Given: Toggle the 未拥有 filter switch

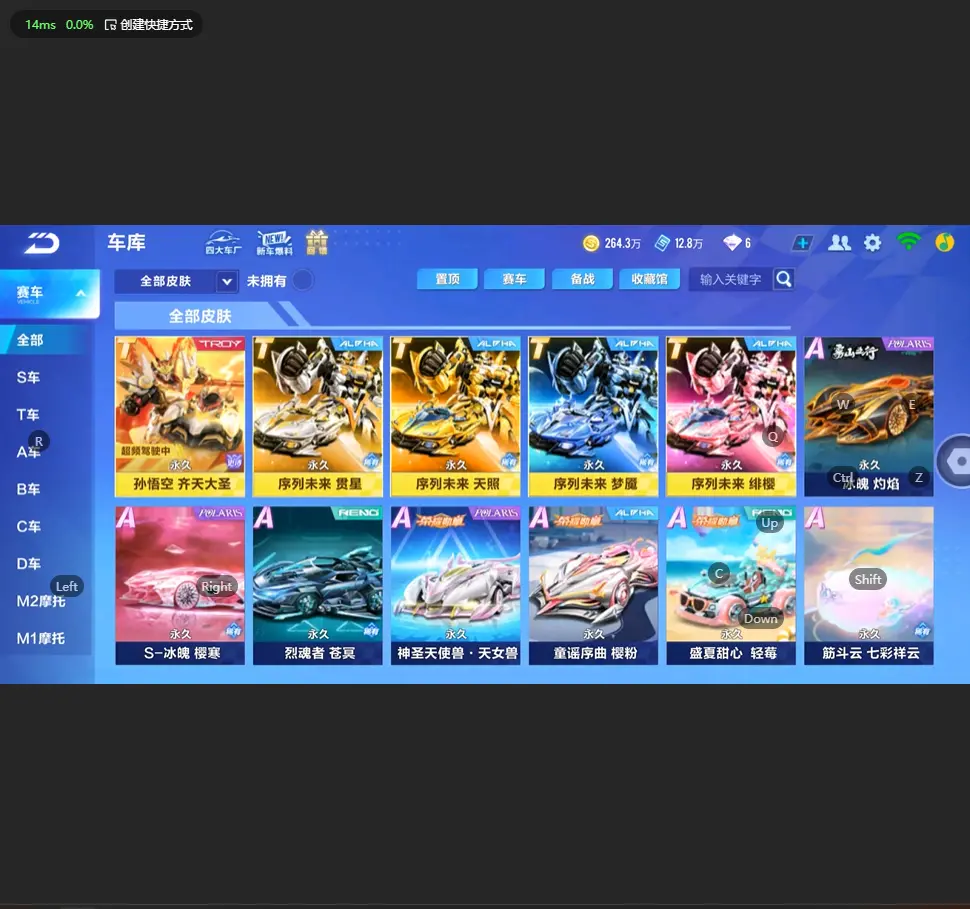Looking at the screenshot, I should [x=303, y=280].
